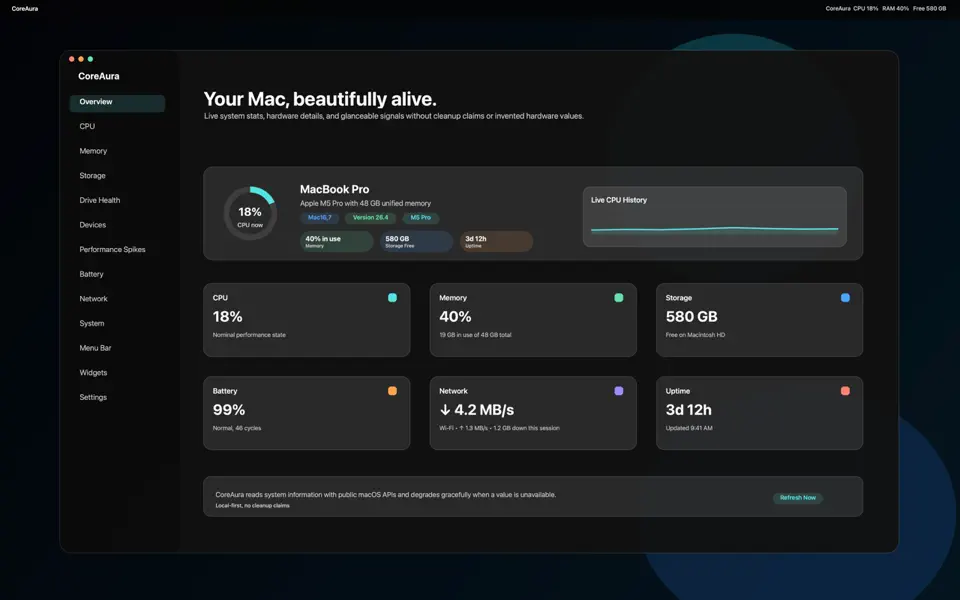
Task: Open Drive Health section
Action: [x=100, y=200]
